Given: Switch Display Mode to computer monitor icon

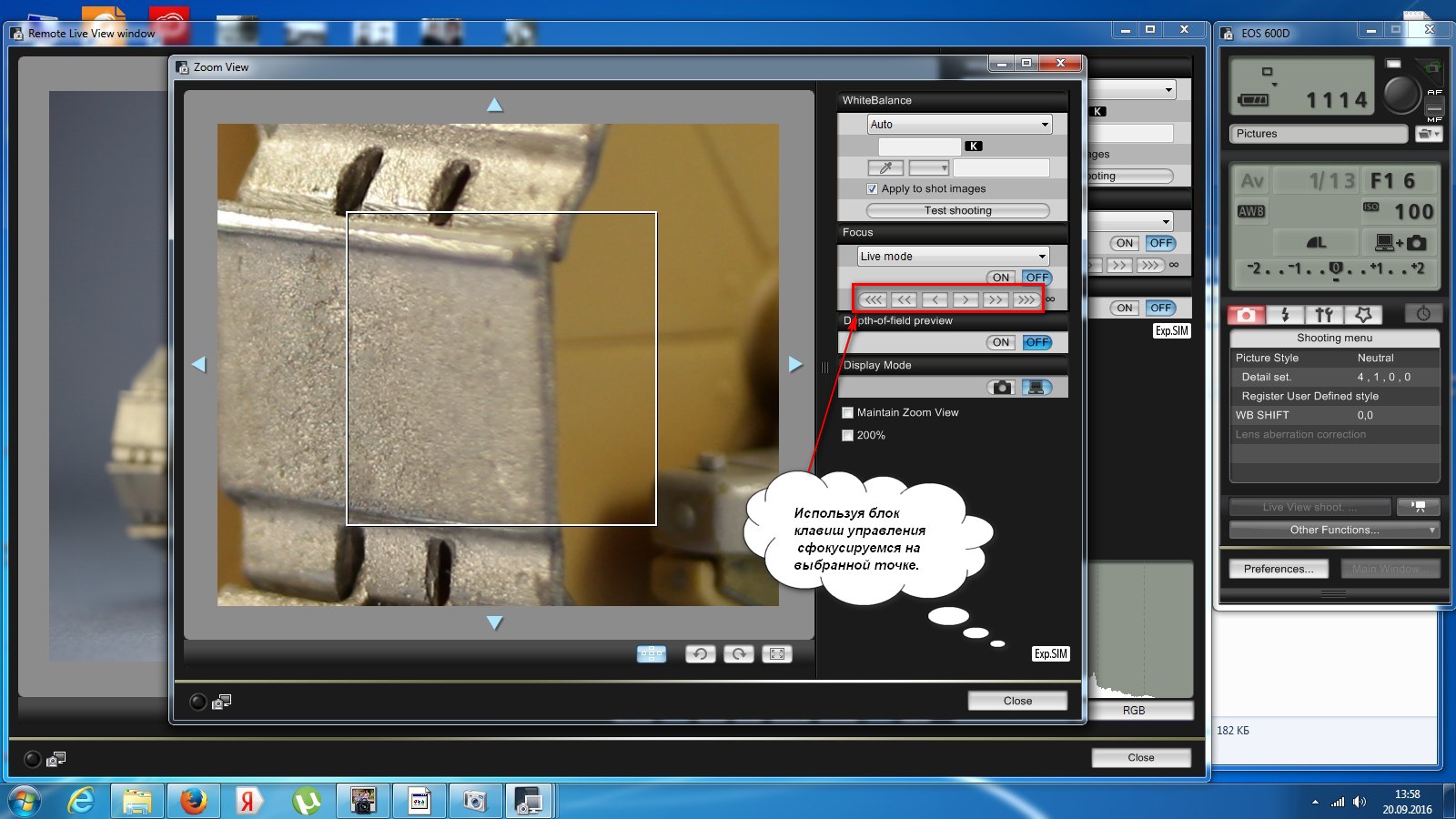Looking at the screenshot, I should pos(1036,387).
